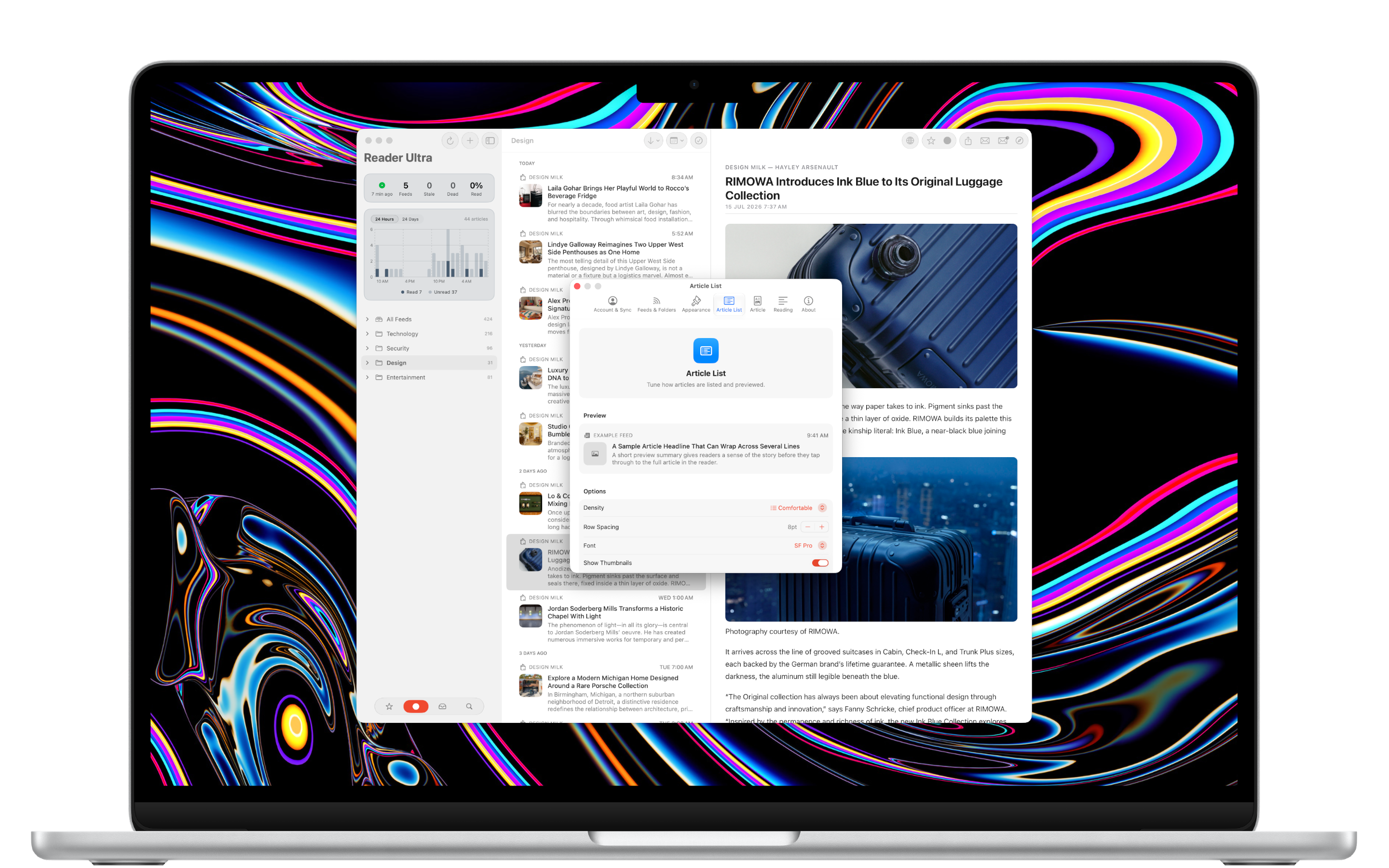Select the Security folder row

[x=429, y=348]
